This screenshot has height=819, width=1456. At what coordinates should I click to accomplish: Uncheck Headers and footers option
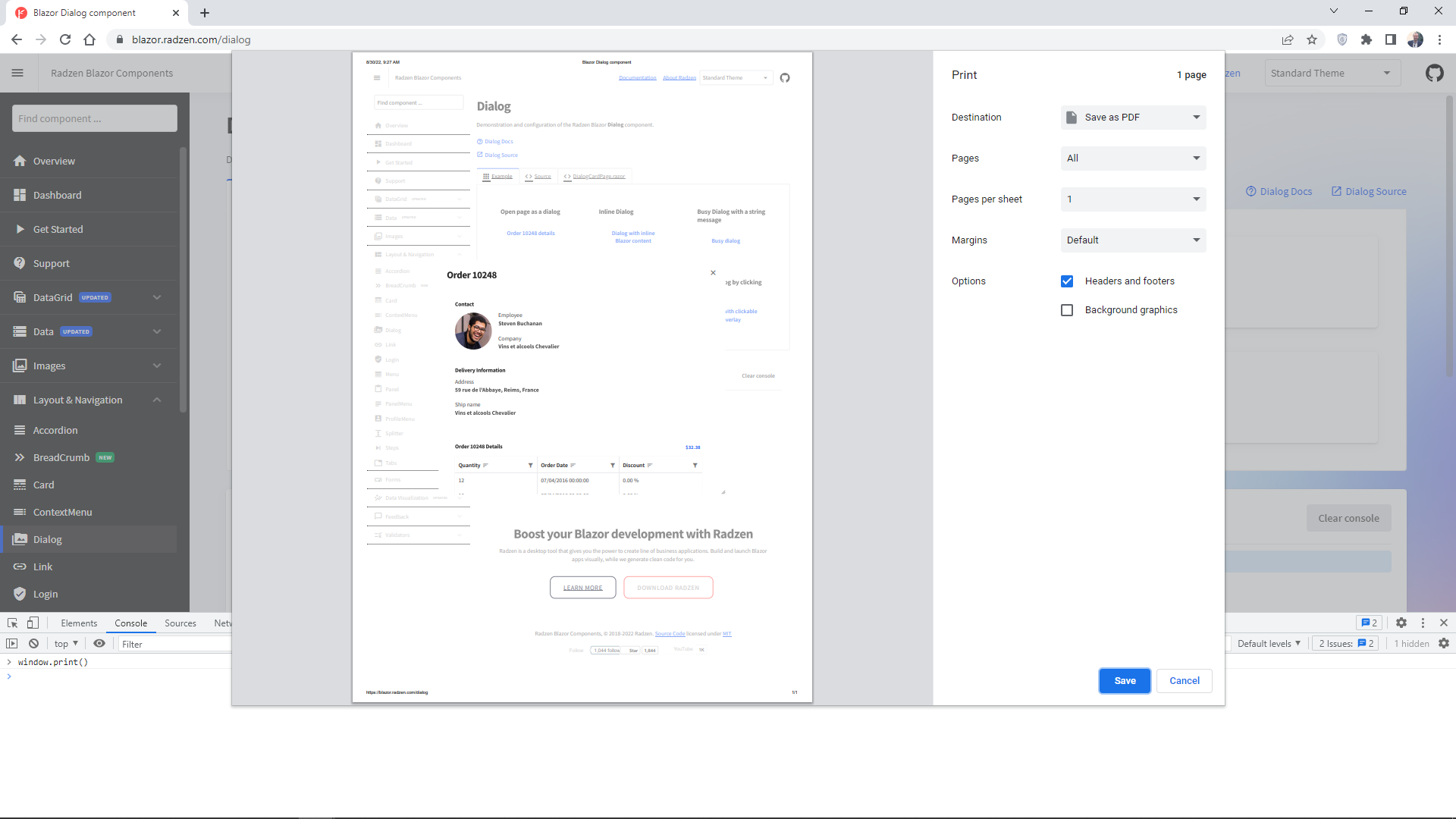coord(1067,281)
